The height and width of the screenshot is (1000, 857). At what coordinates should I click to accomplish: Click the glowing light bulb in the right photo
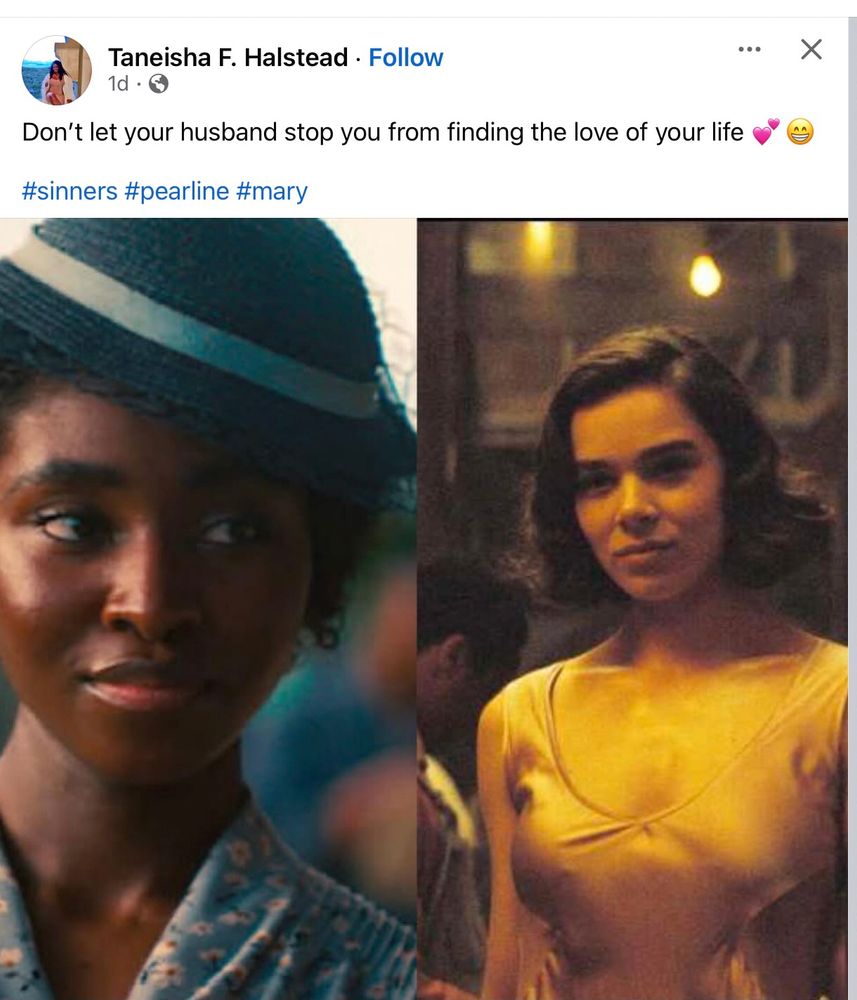705,276
